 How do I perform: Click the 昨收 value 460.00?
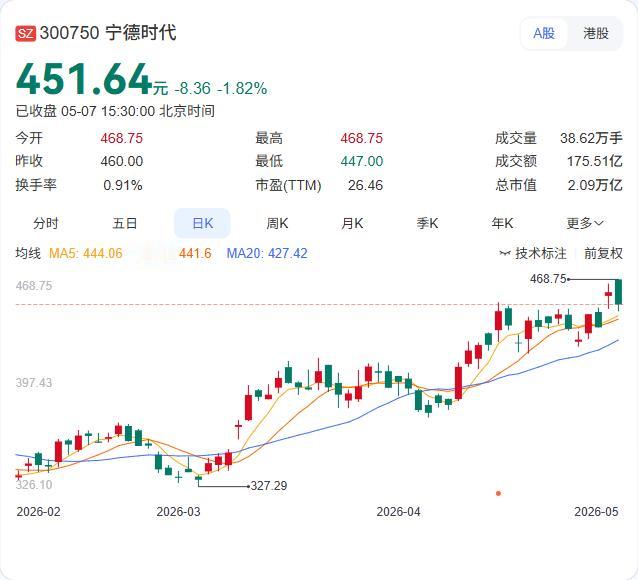coord(122,161)
